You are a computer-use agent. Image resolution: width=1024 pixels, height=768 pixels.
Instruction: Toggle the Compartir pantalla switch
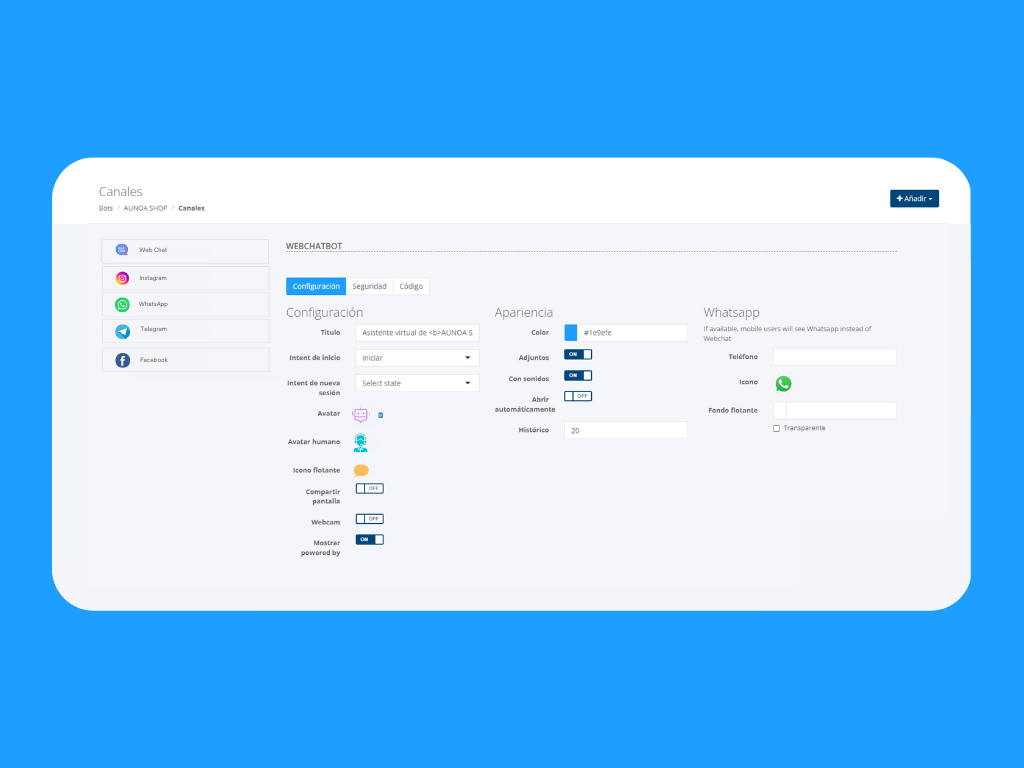[370, 489]
